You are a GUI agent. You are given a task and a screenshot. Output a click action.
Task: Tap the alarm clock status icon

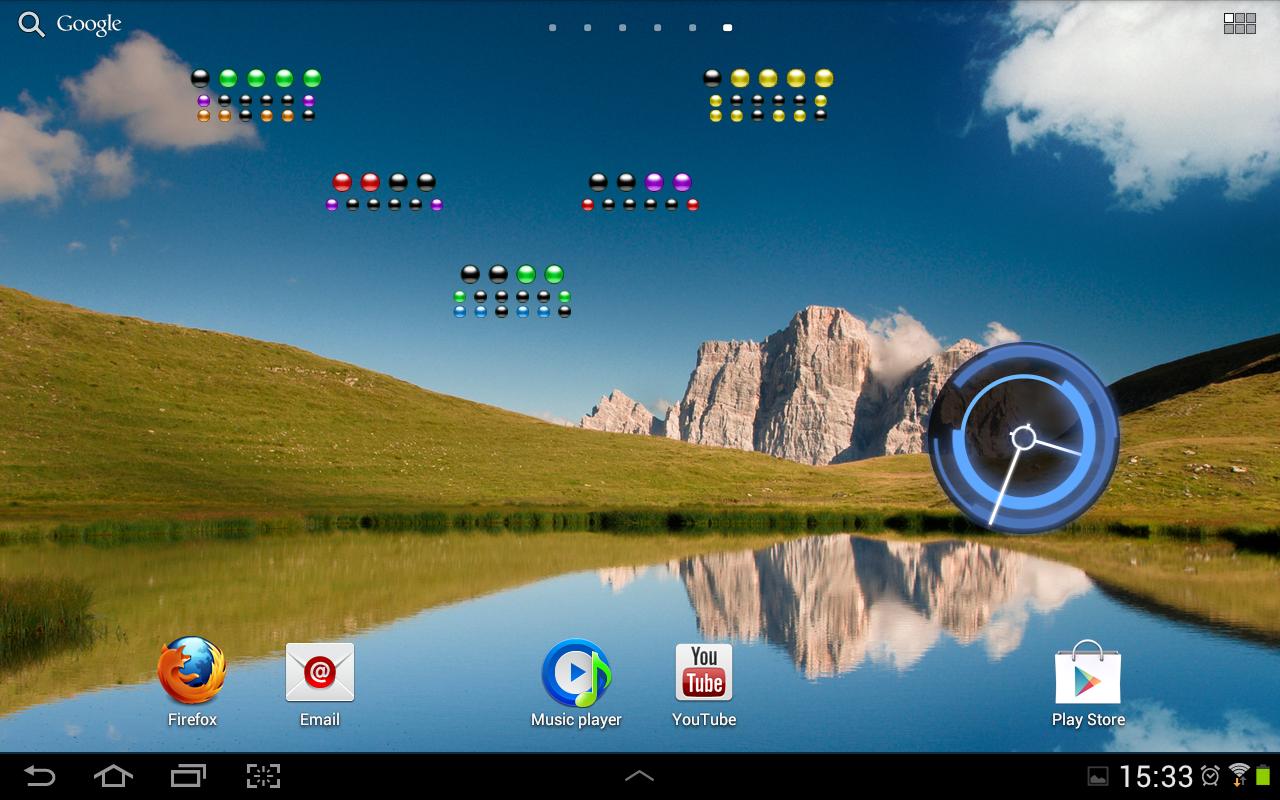1211,776
